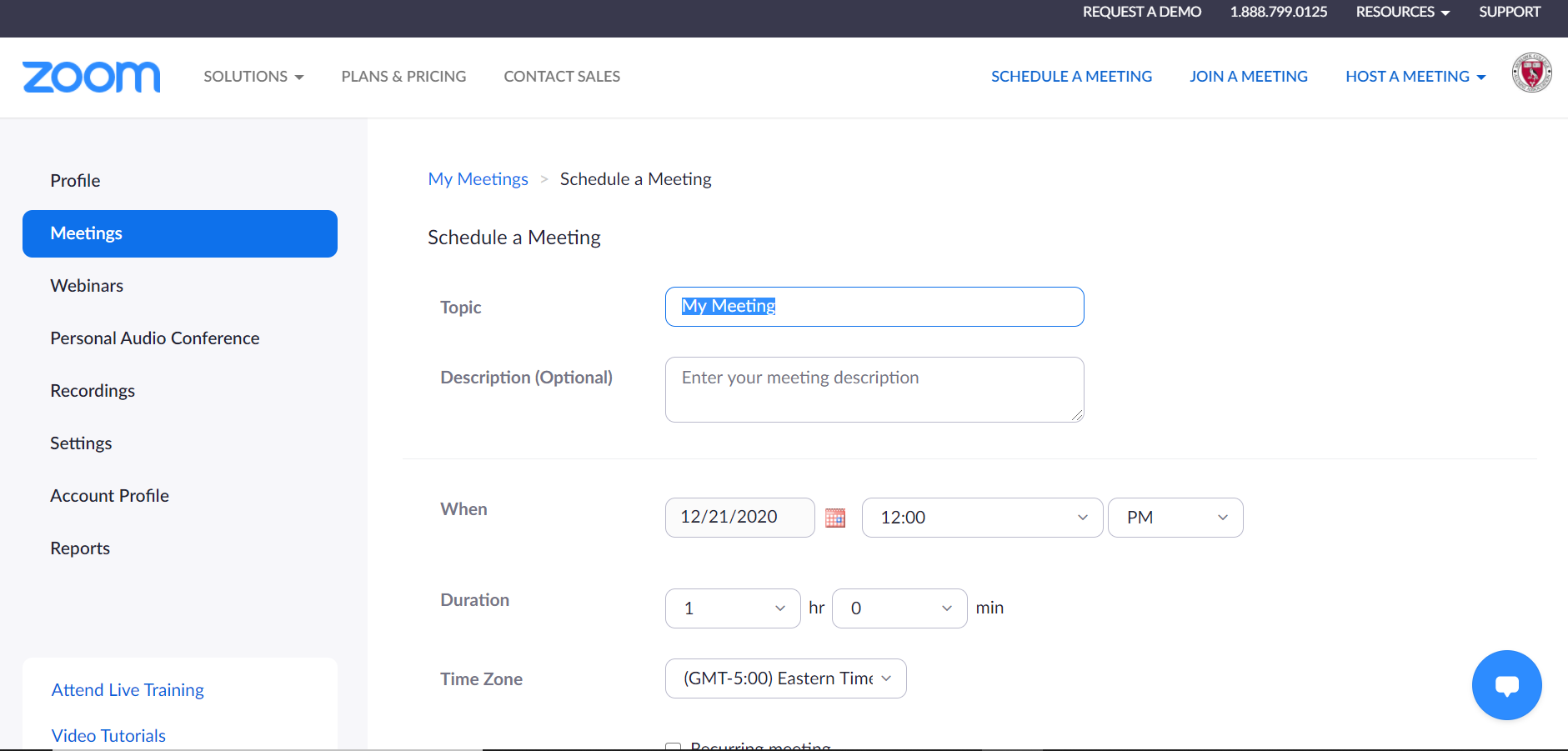This screenshot has width=1568, height=751.
Task: Click the meeting description text area
Action: 874,389
